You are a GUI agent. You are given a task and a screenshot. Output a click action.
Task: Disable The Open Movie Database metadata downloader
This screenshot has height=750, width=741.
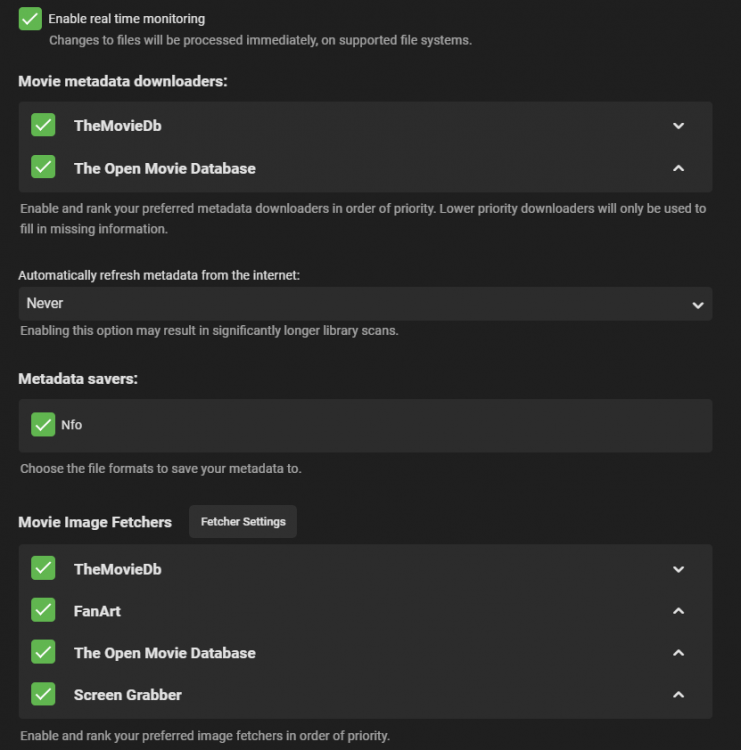43,167
